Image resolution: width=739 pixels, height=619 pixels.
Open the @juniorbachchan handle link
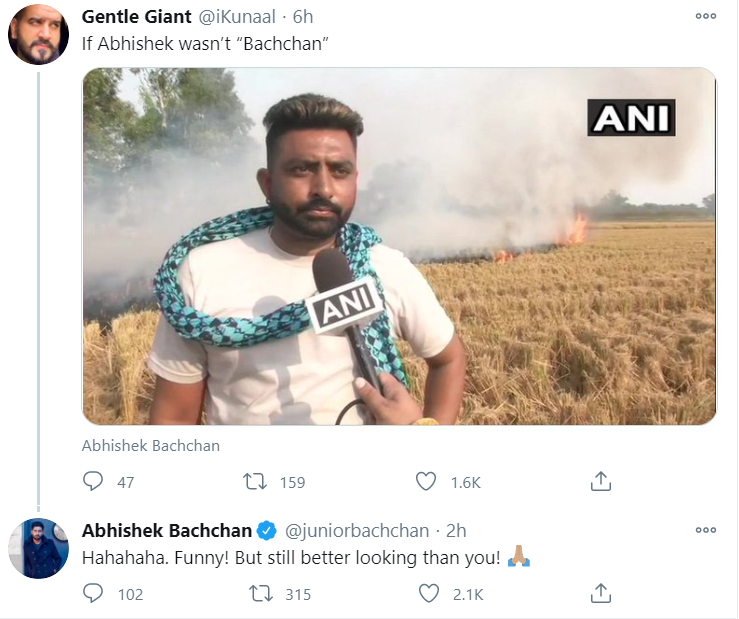(x=358, y=530)
